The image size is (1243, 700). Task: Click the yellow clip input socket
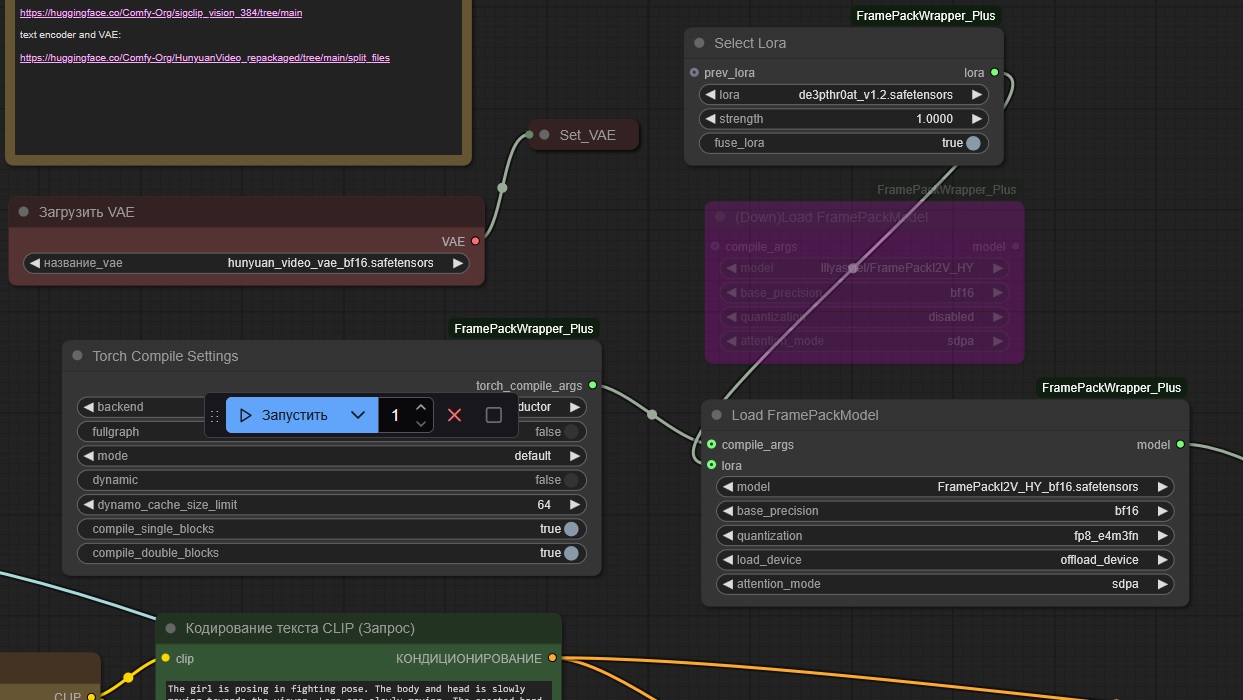166,658
